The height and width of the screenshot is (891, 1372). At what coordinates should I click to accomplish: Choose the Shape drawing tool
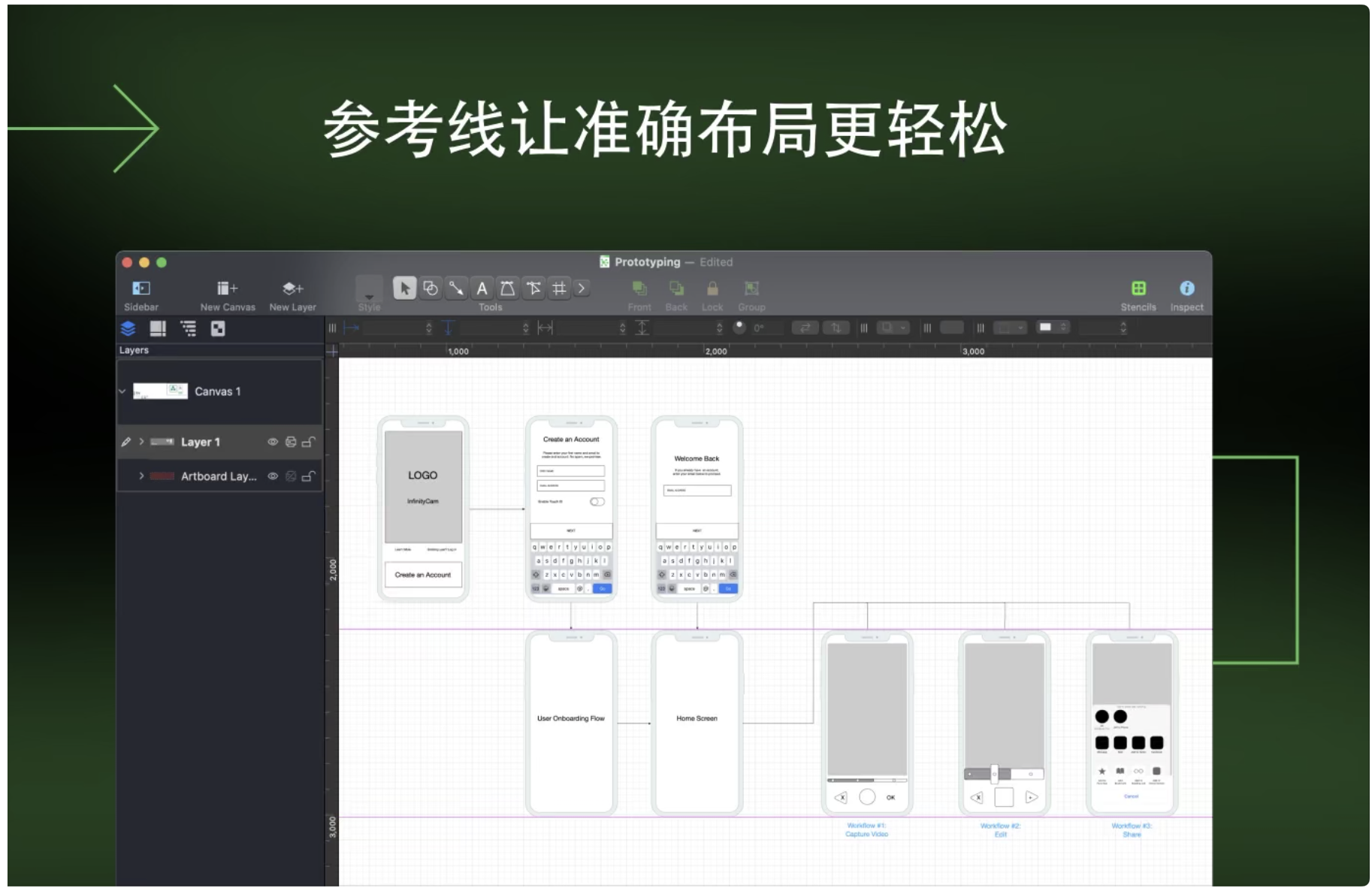click(431, 288)
